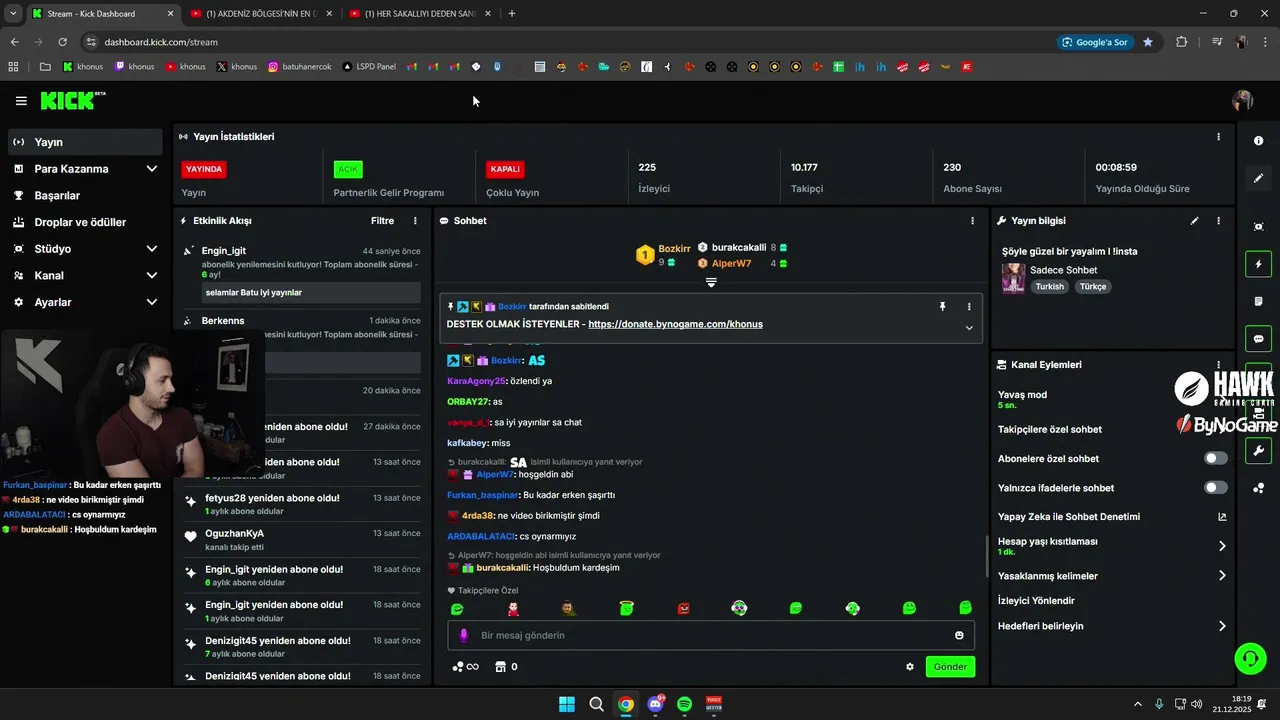1280x720 pixels.
Task: Open Etkinlik Akışı three-dot options menu
Action: [x=415, y=220]
